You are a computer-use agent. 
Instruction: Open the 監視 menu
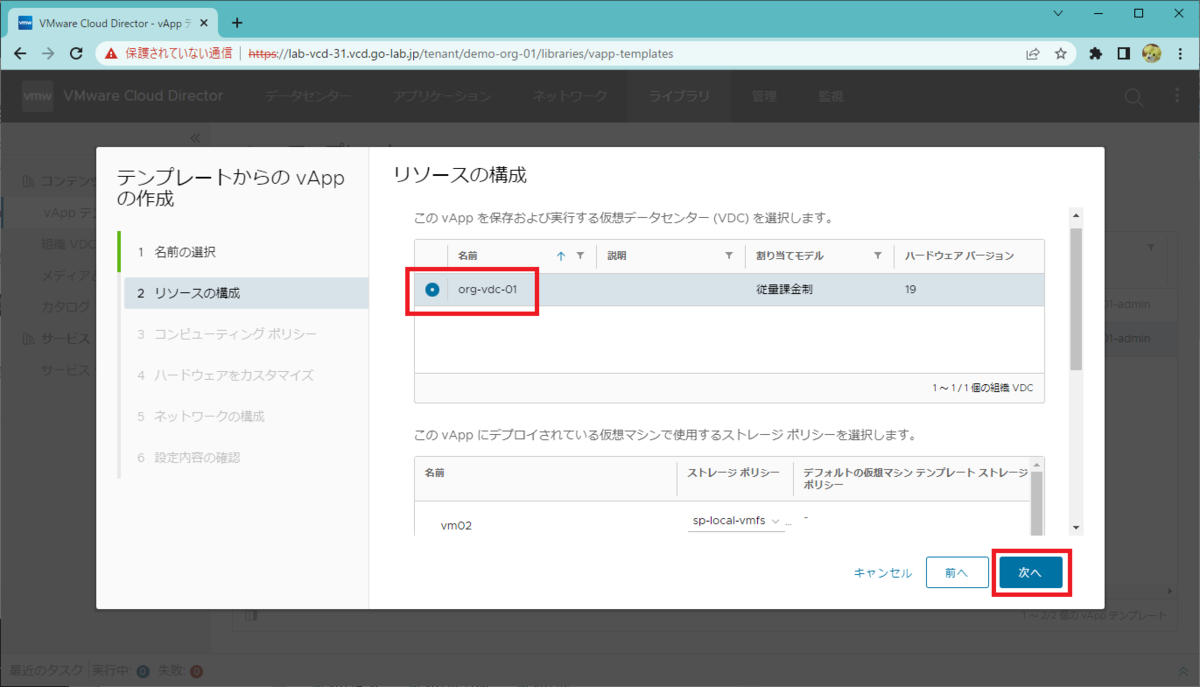pyautogui.click(x=830, y=96)
